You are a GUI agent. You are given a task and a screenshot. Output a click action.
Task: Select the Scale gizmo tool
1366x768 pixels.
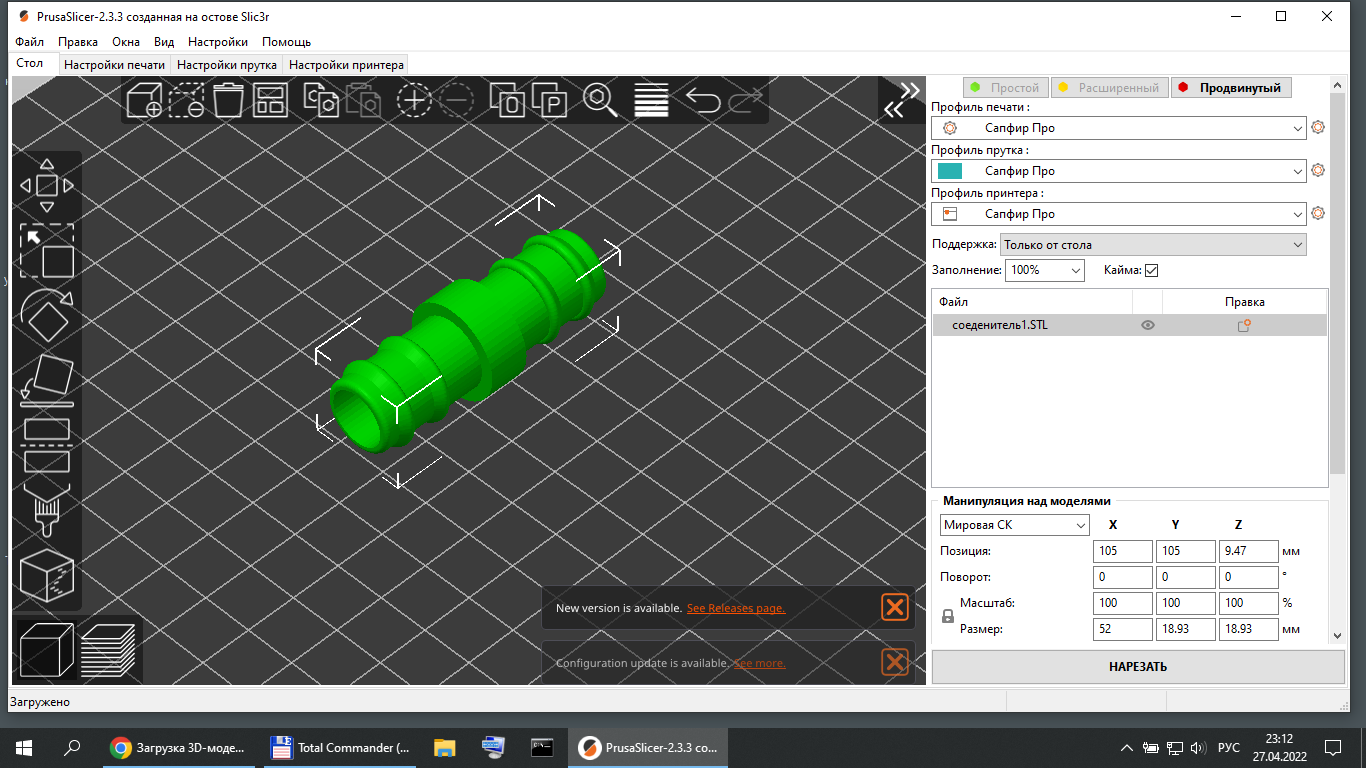tap(47, 250)
